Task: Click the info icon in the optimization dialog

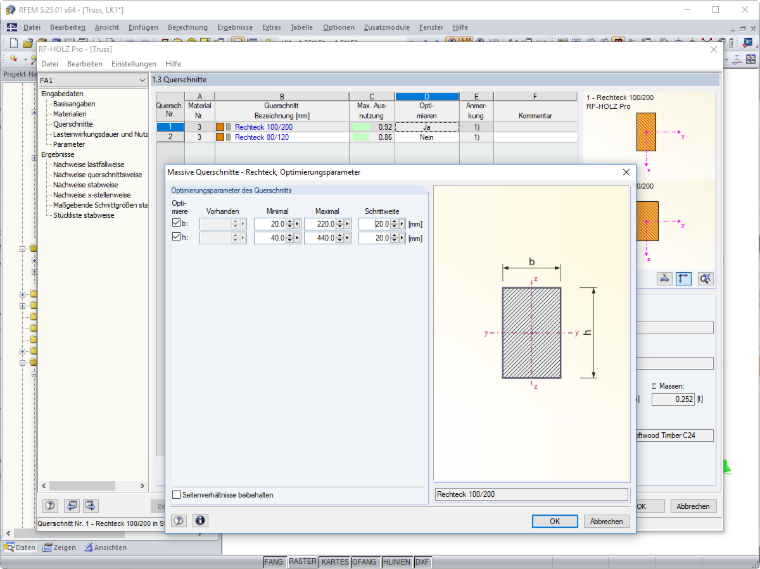Action: point(200,521)
